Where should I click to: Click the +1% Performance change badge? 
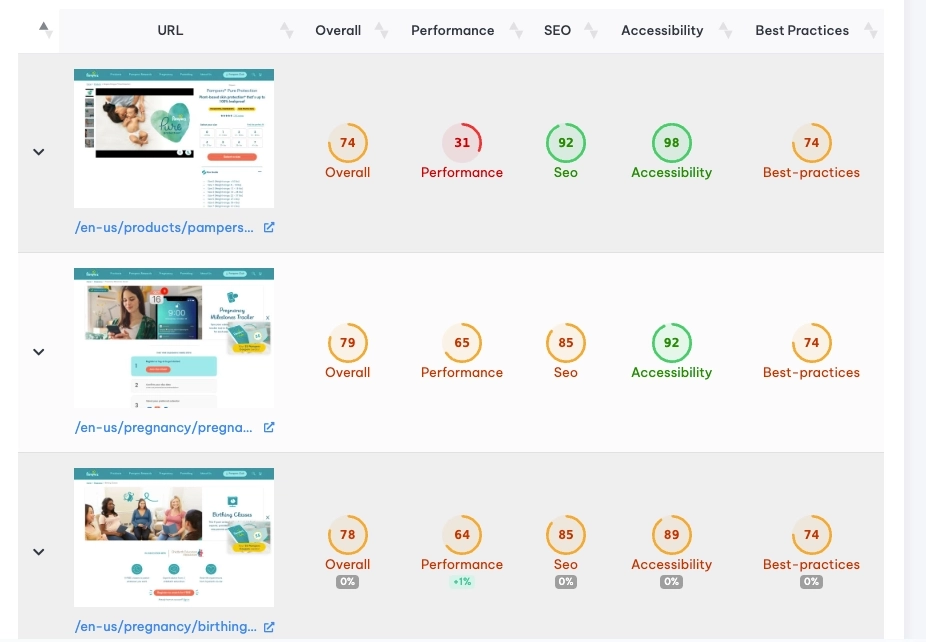pyautogui.click(x=462, y=582)
